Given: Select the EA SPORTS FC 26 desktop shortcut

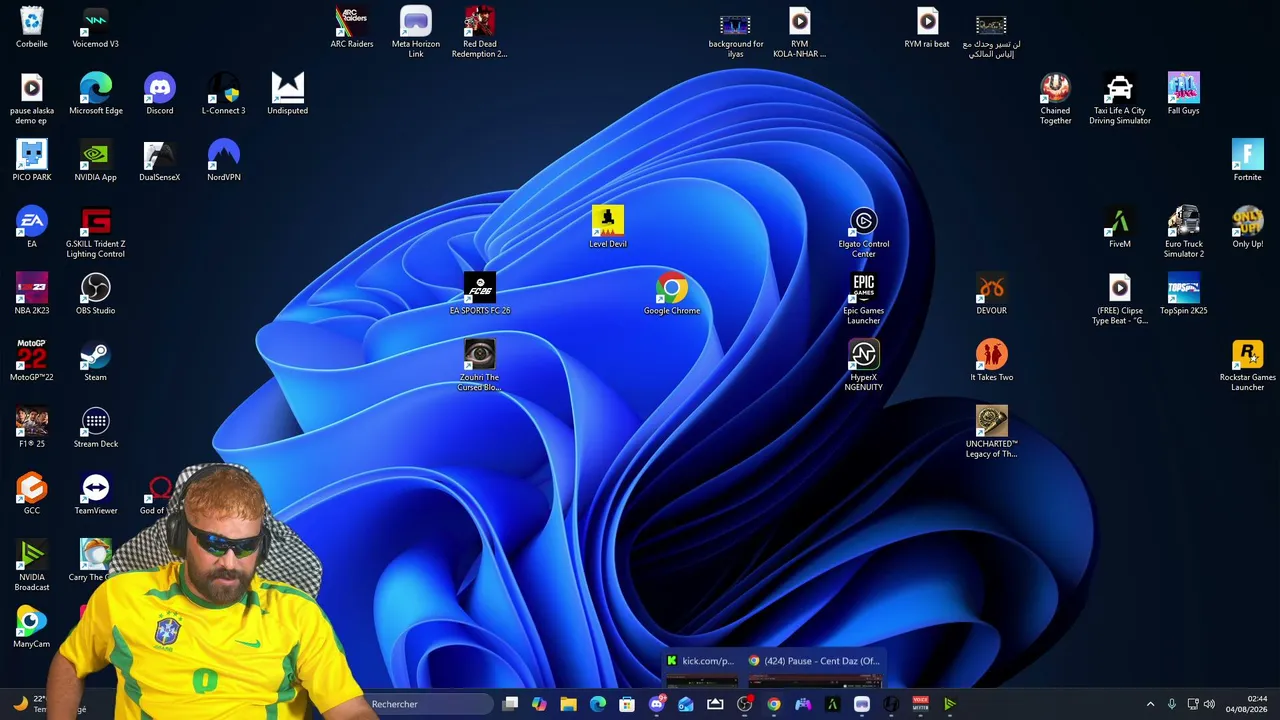Looking at the screenshot, I should click(x=480, y=294).
